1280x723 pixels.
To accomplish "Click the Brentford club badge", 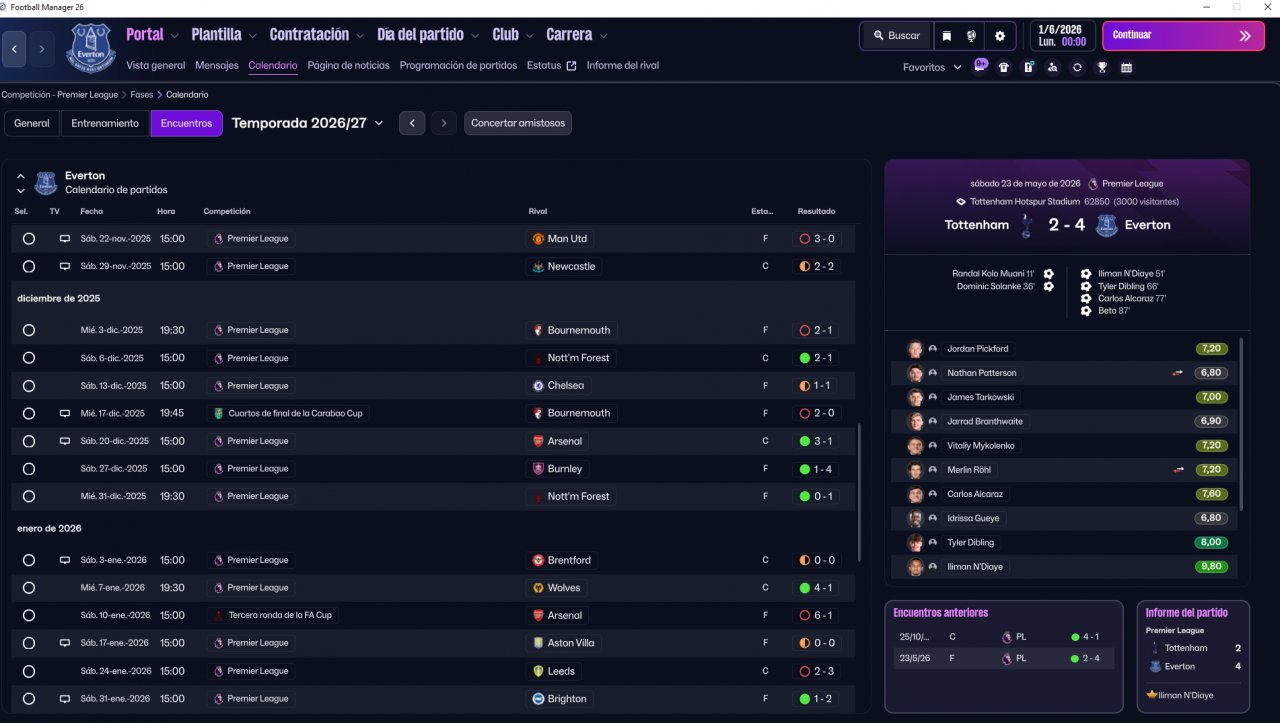I will coord(538,561).
